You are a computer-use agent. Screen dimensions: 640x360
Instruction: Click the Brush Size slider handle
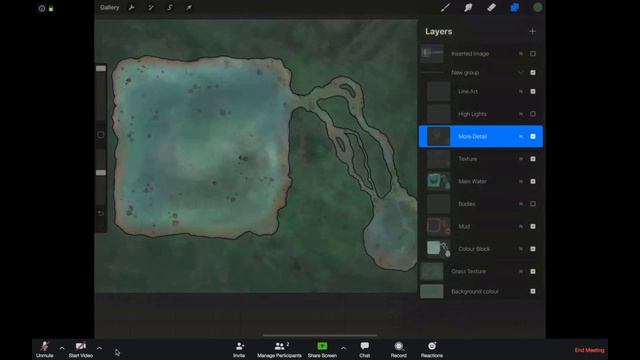click(101, 69)
